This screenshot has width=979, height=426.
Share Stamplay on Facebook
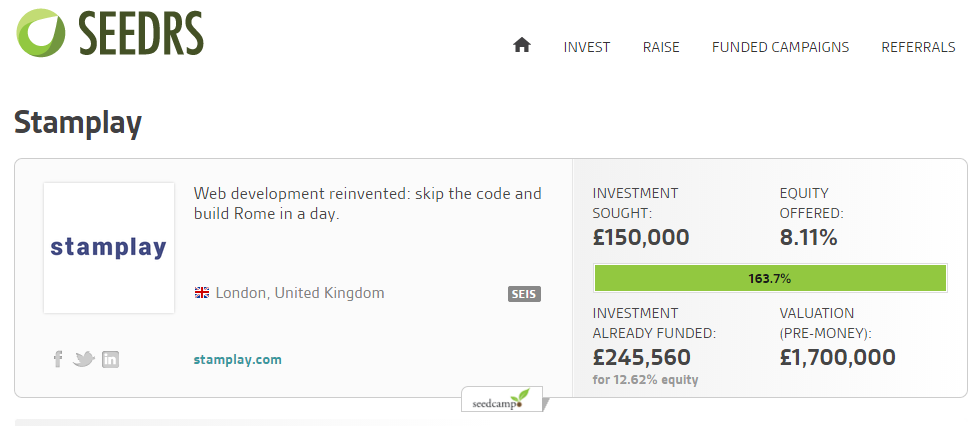point(58,359)
